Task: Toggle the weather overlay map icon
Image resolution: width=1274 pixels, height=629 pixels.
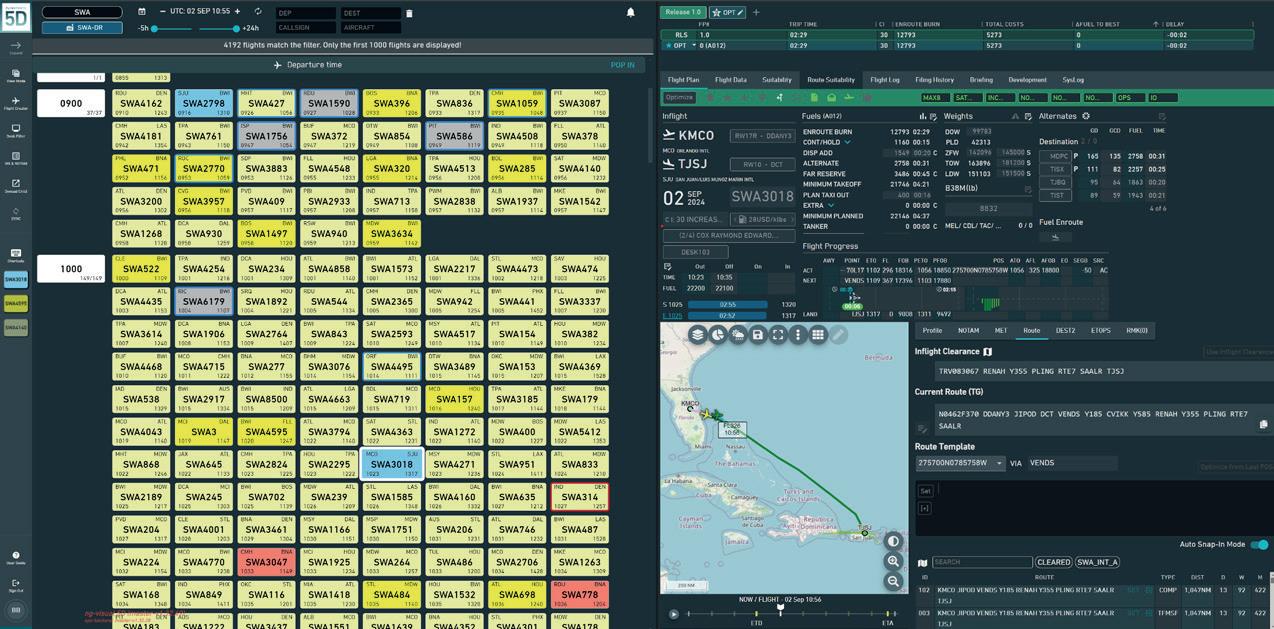Action: click(x=738, y=335)
